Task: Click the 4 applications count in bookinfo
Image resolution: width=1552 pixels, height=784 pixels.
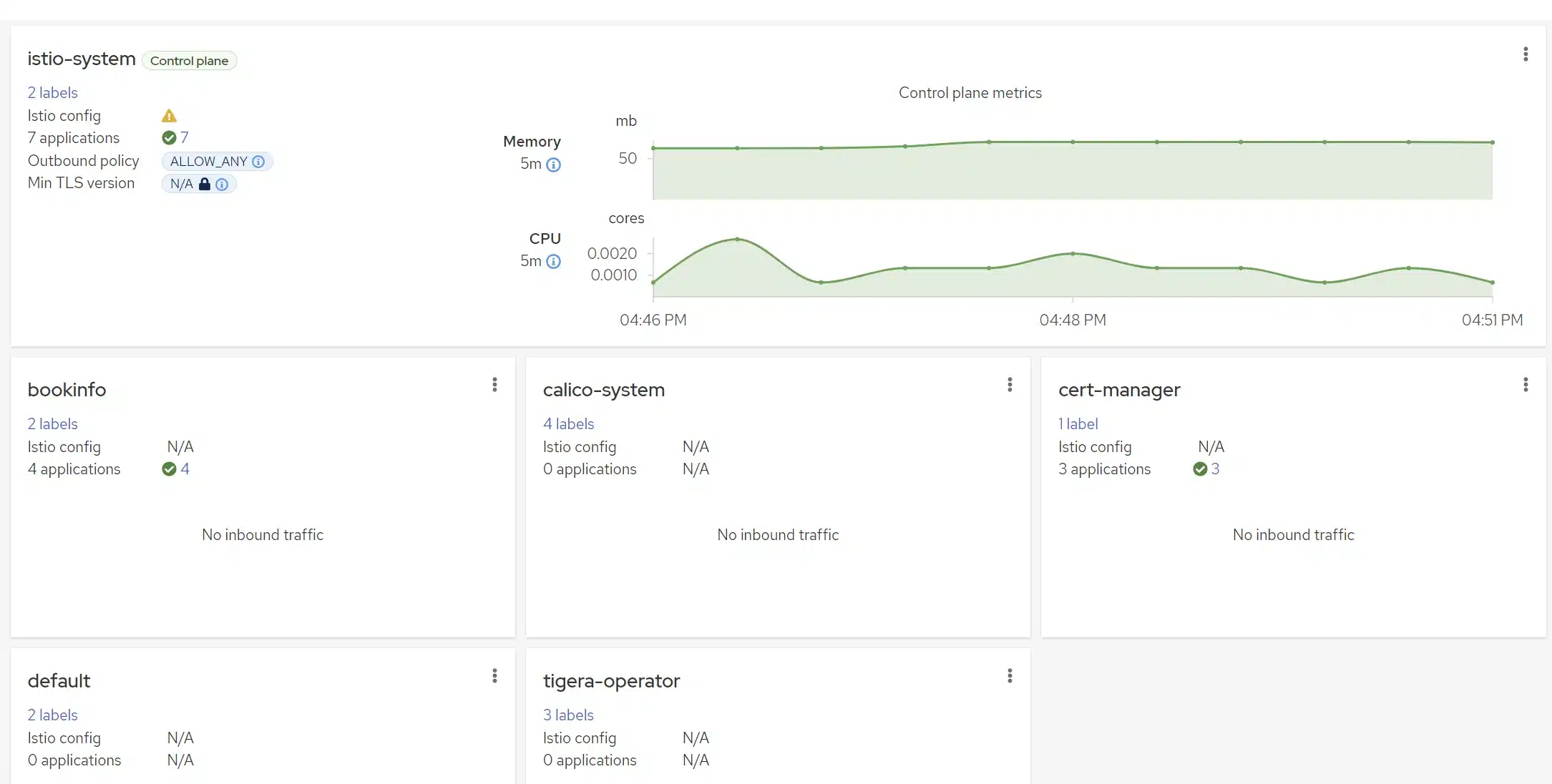Action: [x=185, y=469]
